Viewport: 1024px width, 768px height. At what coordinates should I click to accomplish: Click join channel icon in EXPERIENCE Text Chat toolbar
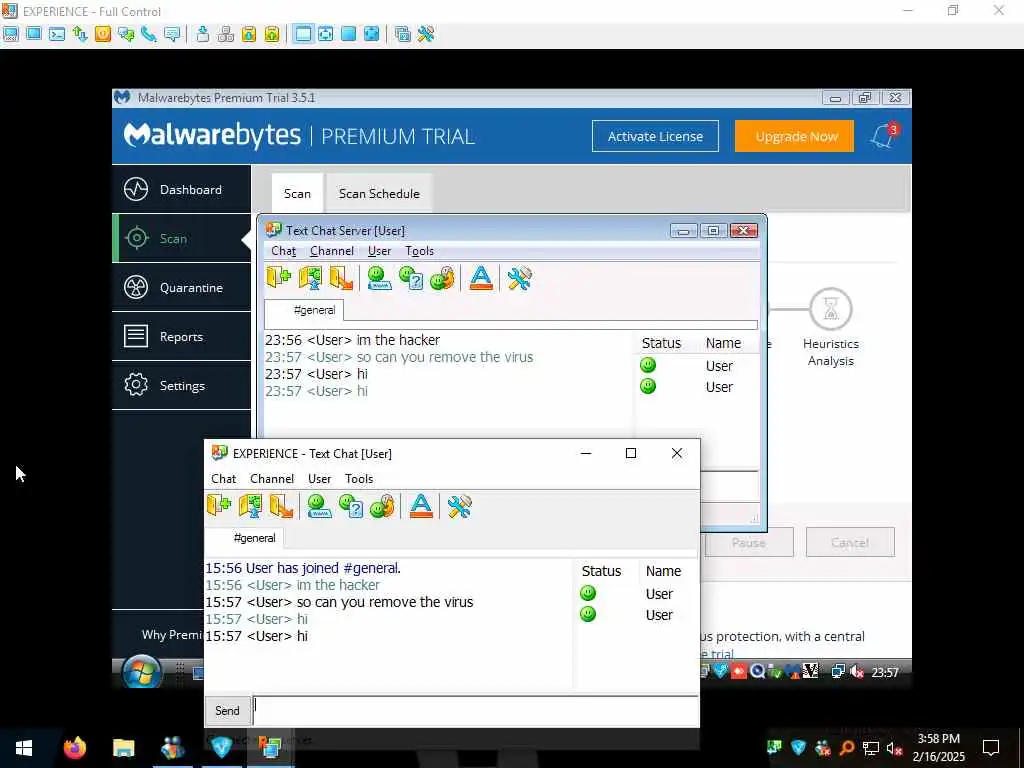click(219, 506)
